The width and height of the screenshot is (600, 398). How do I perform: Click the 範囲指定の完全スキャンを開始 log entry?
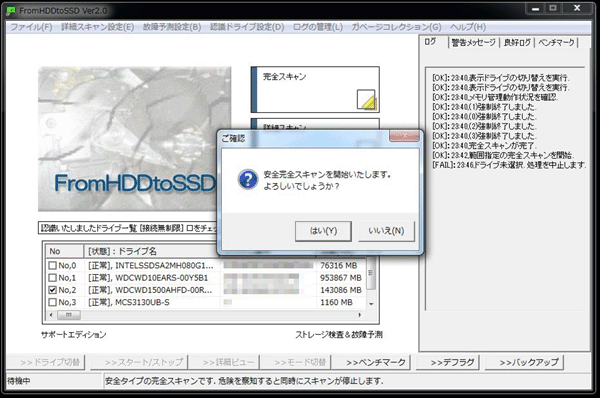pyautogui.click(x=502, y=155)
